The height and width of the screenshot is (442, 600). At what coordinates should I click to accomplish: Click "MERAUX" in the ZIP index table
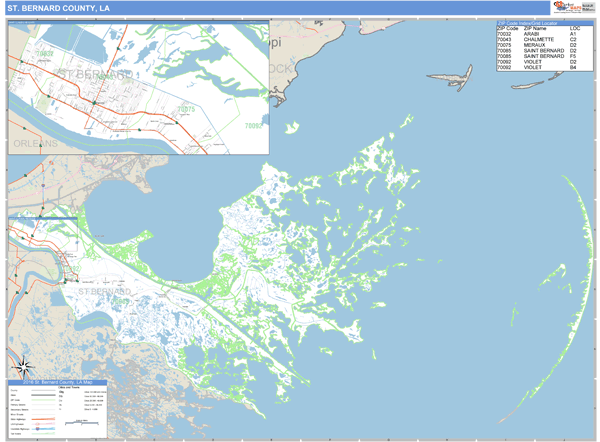click(x=534, y=45)
